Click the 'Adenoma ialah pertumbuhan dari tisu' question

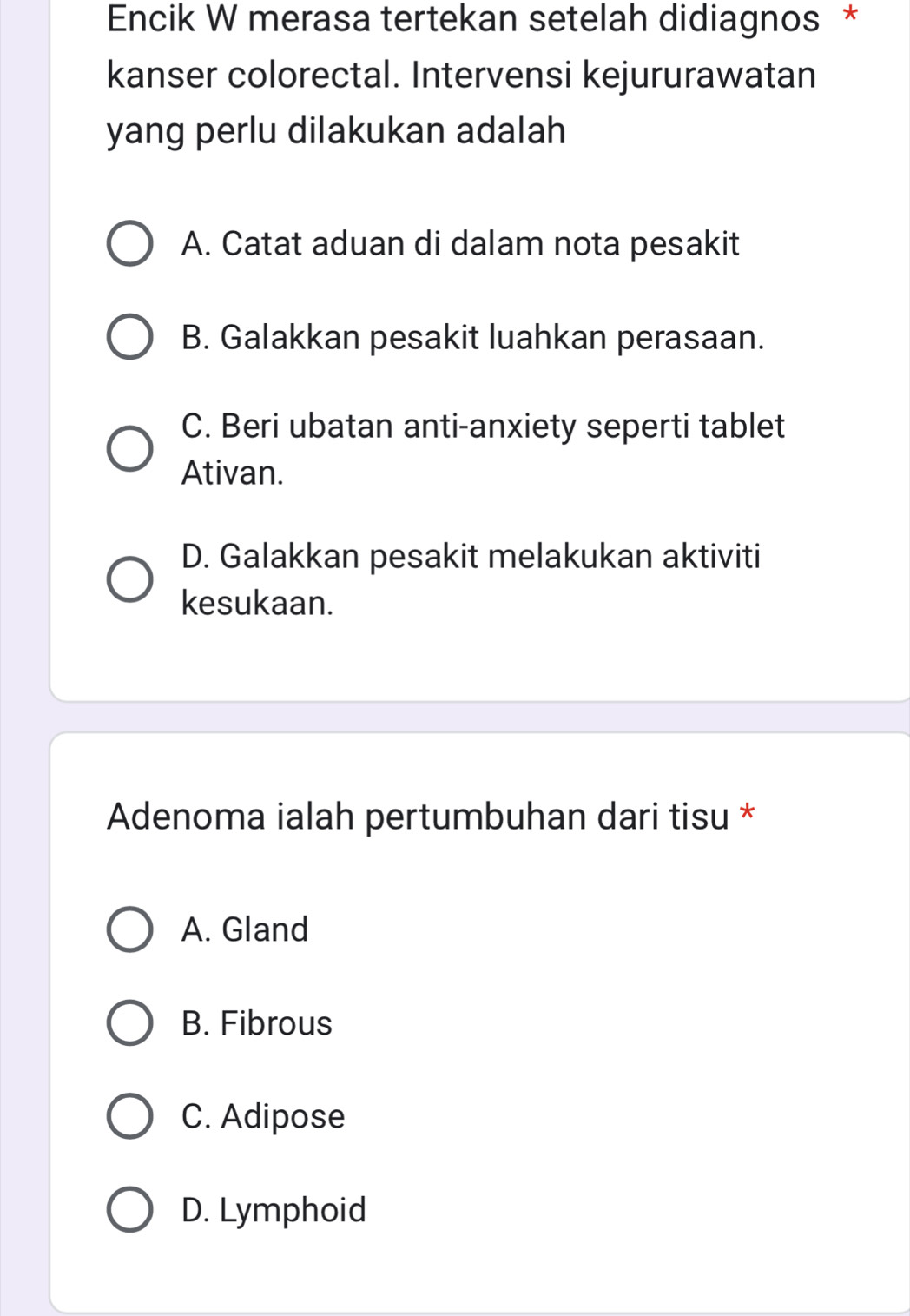(418, 817)
